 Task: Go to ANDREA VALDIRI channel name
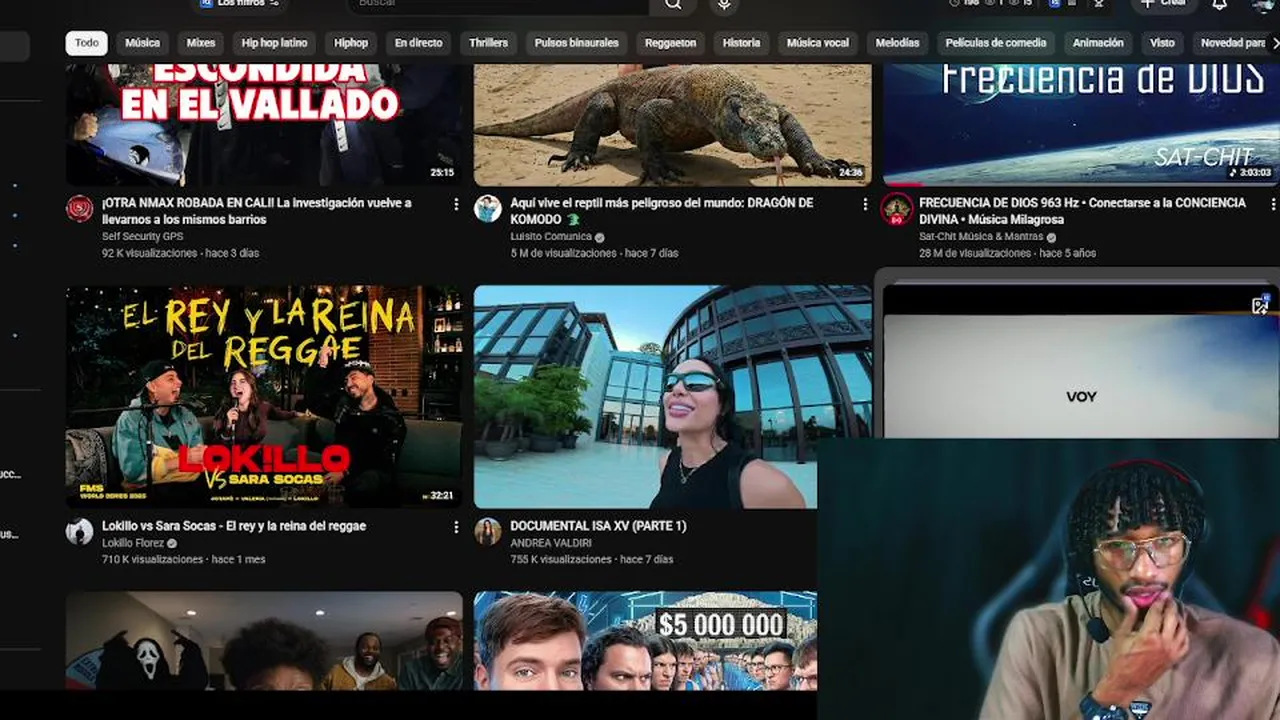tap(551, 543)
